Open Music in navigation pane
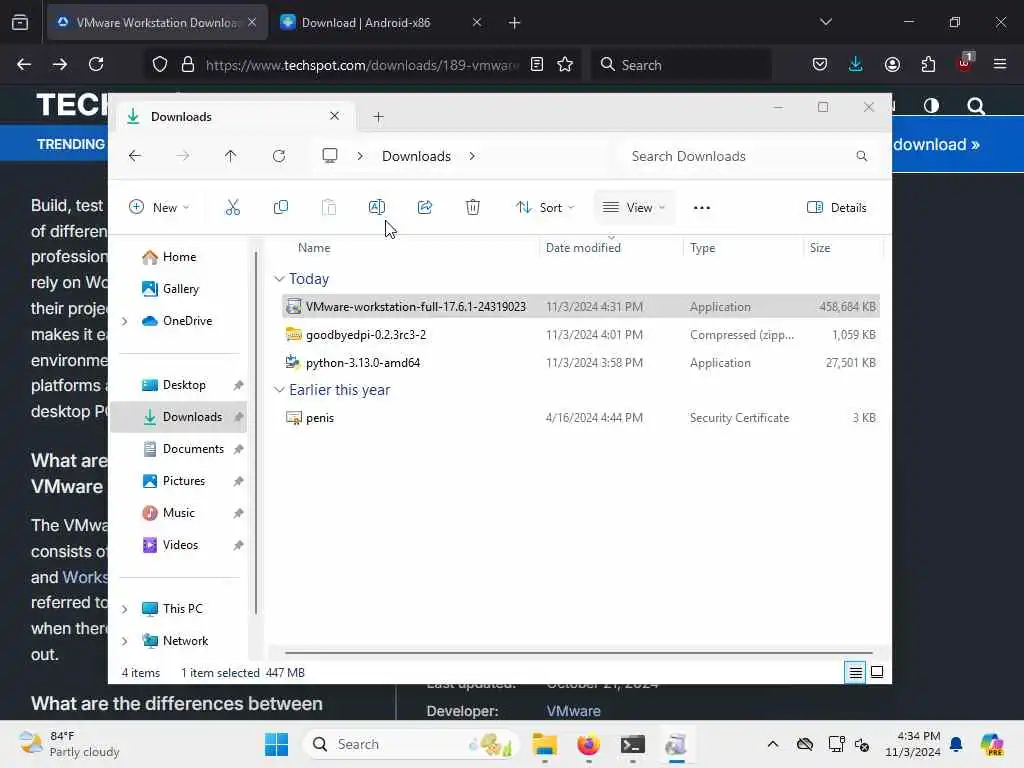 [178, 513]
